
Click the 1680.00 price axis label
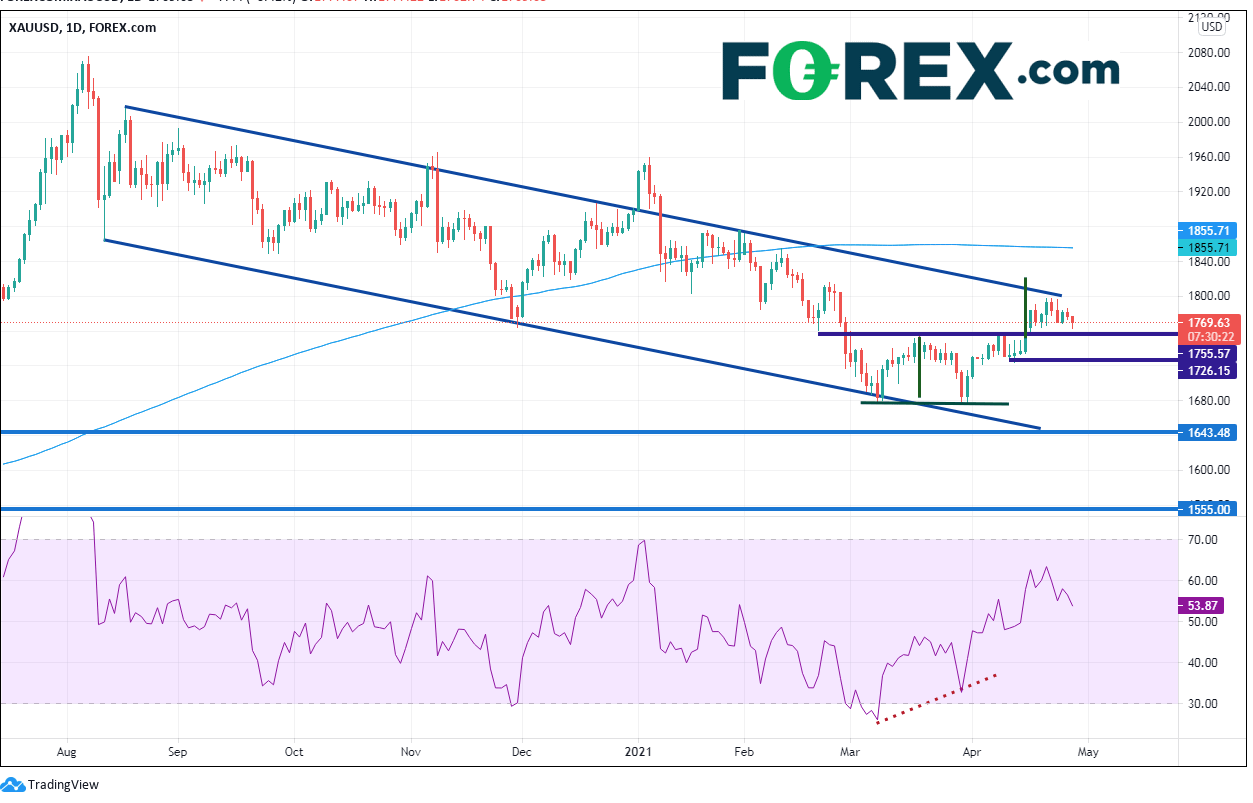(1208, 401)
